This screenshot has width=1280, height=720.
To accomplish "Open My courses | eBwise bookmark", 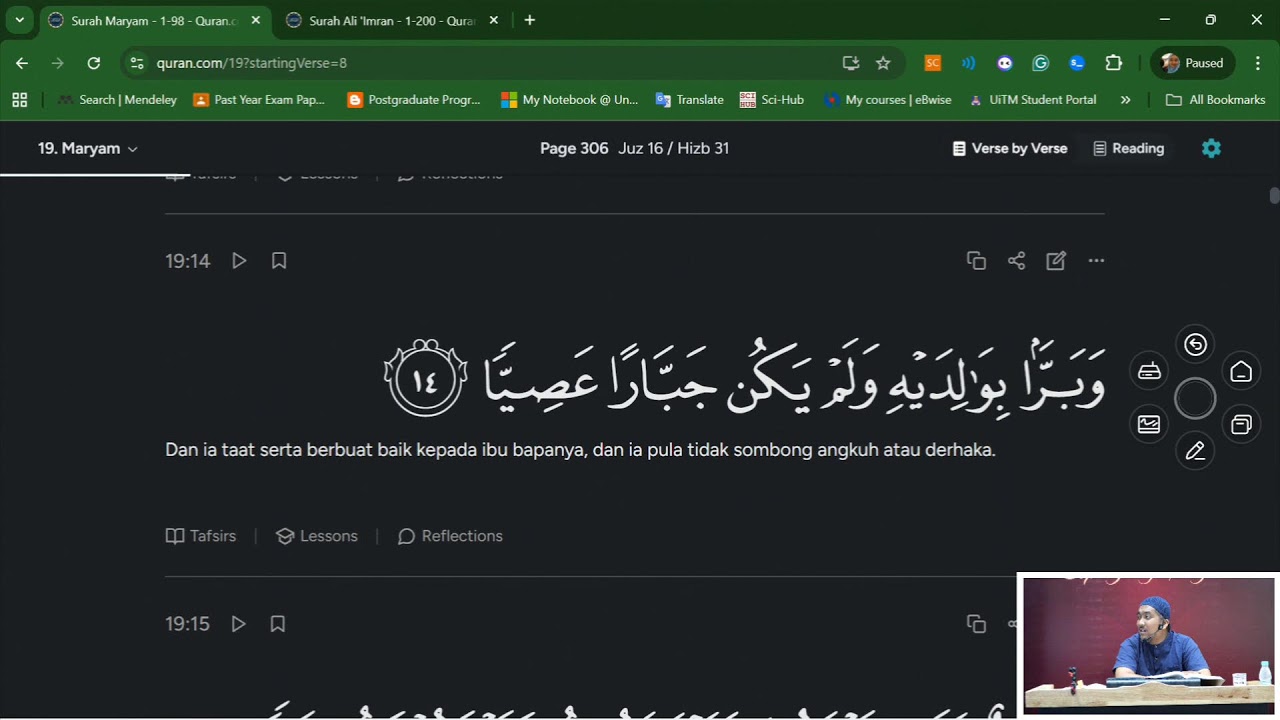I will (x=887, y=100).
